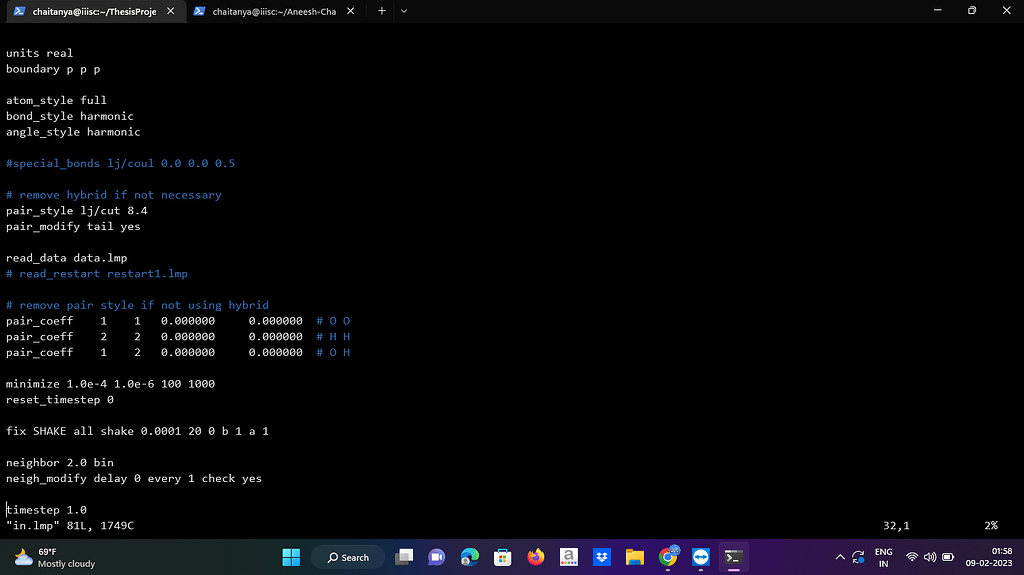This screenshot has height=575, width=1024.
Task: Close the ThesisProje terminal tab
Action: coord(170,11)
